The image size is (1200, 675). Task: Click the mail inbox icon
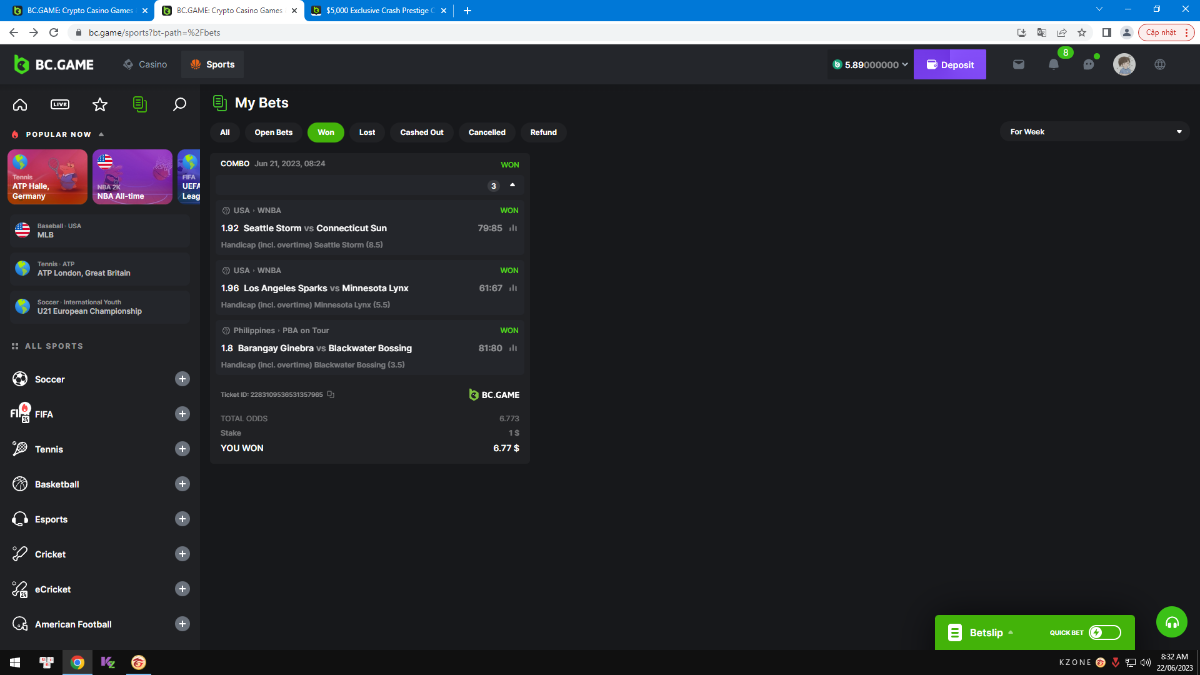[1018, 65]
